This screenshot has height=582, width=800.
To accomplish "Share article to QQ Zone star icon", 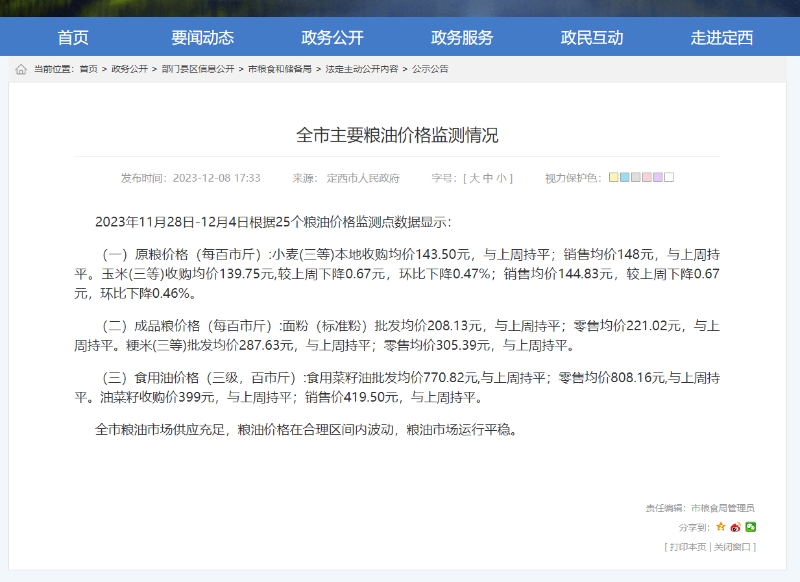I will point(720,527).
